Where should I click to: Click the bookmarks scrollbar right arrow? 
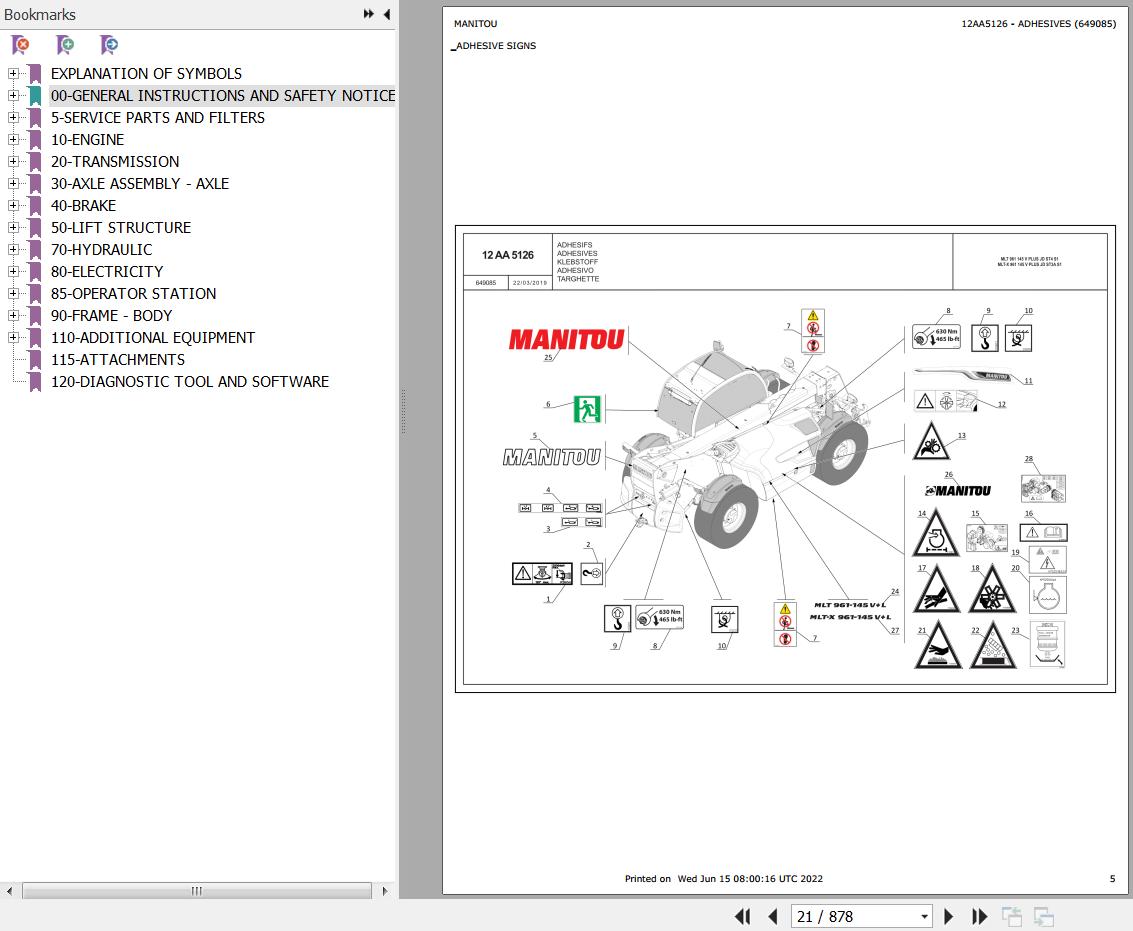(385, 891)
